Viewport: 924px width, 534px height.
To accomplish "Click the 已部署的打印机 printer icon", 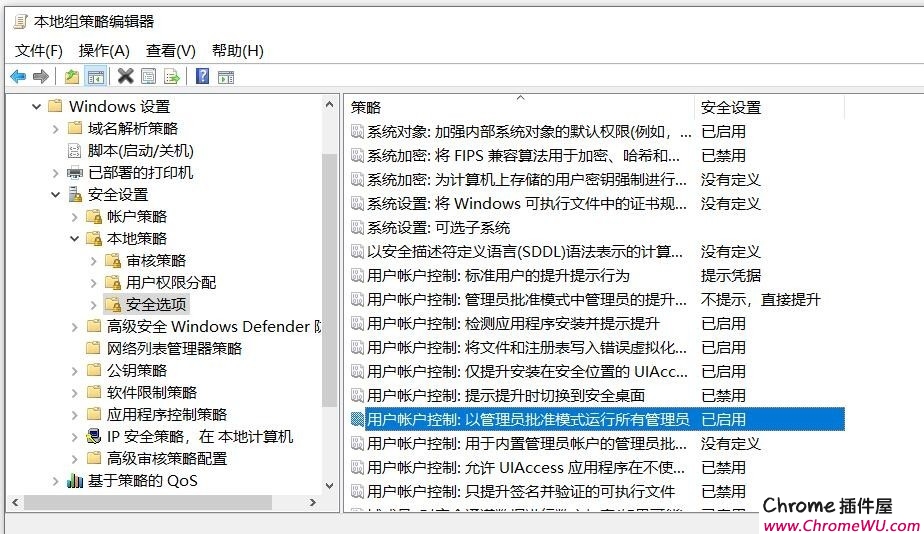I will (75, 173).
